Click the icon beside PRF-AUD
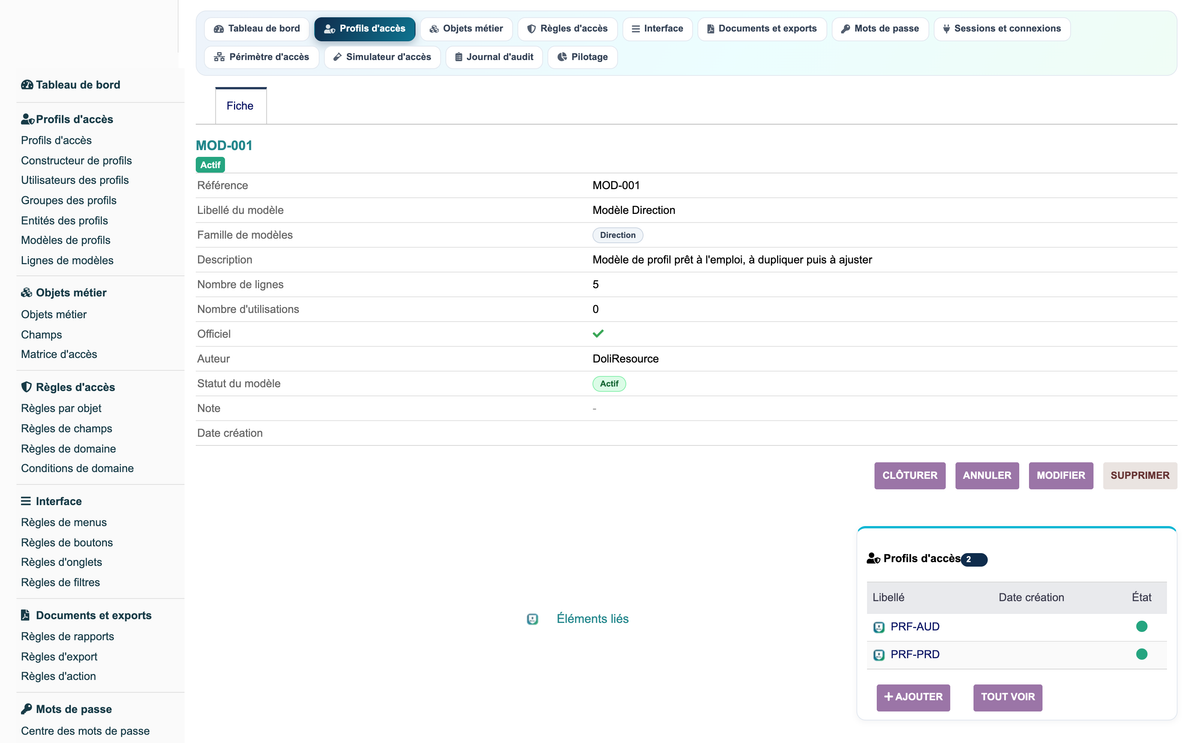The height and width of the screenshot is (743, 1200). coord(879,628)
